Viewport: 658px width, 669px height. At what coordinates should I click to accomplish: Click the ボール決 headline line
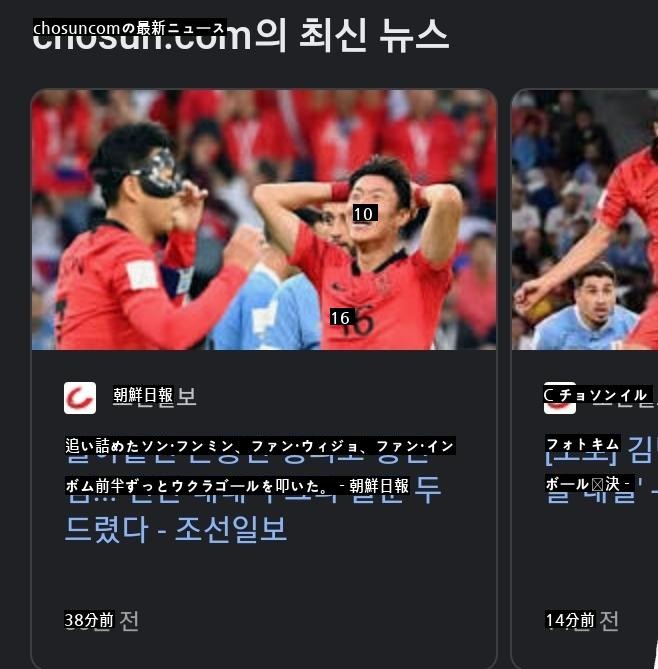pos(589,483)
